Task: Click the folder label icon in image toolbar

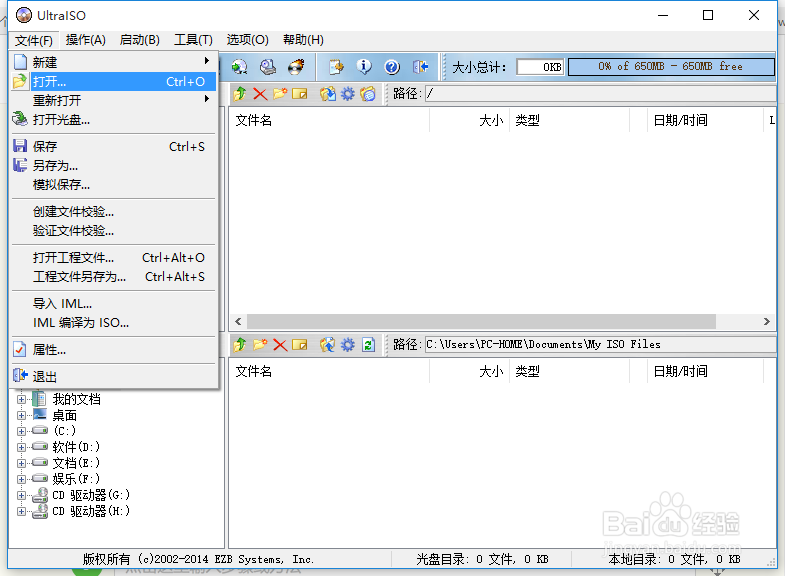Action: [x=368, y=94]
